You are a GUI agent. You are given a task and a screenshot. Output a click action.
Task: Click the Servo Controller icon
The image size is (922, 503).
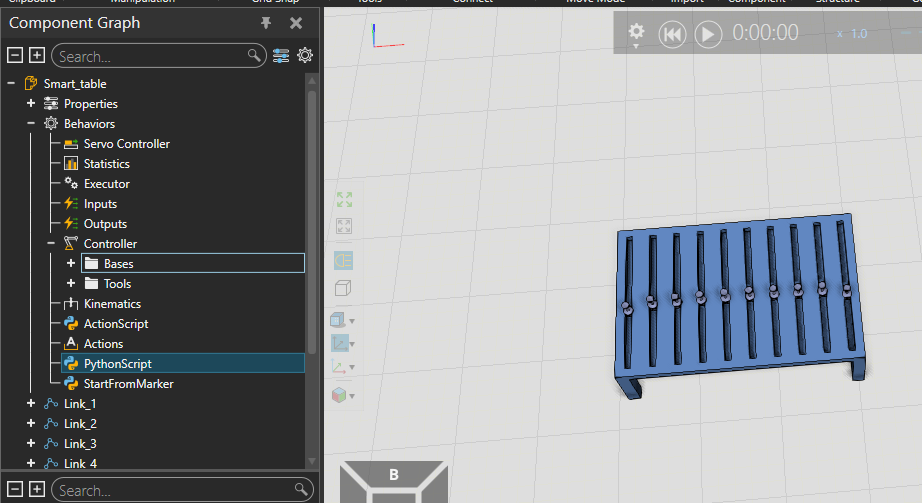click(71, 144)
